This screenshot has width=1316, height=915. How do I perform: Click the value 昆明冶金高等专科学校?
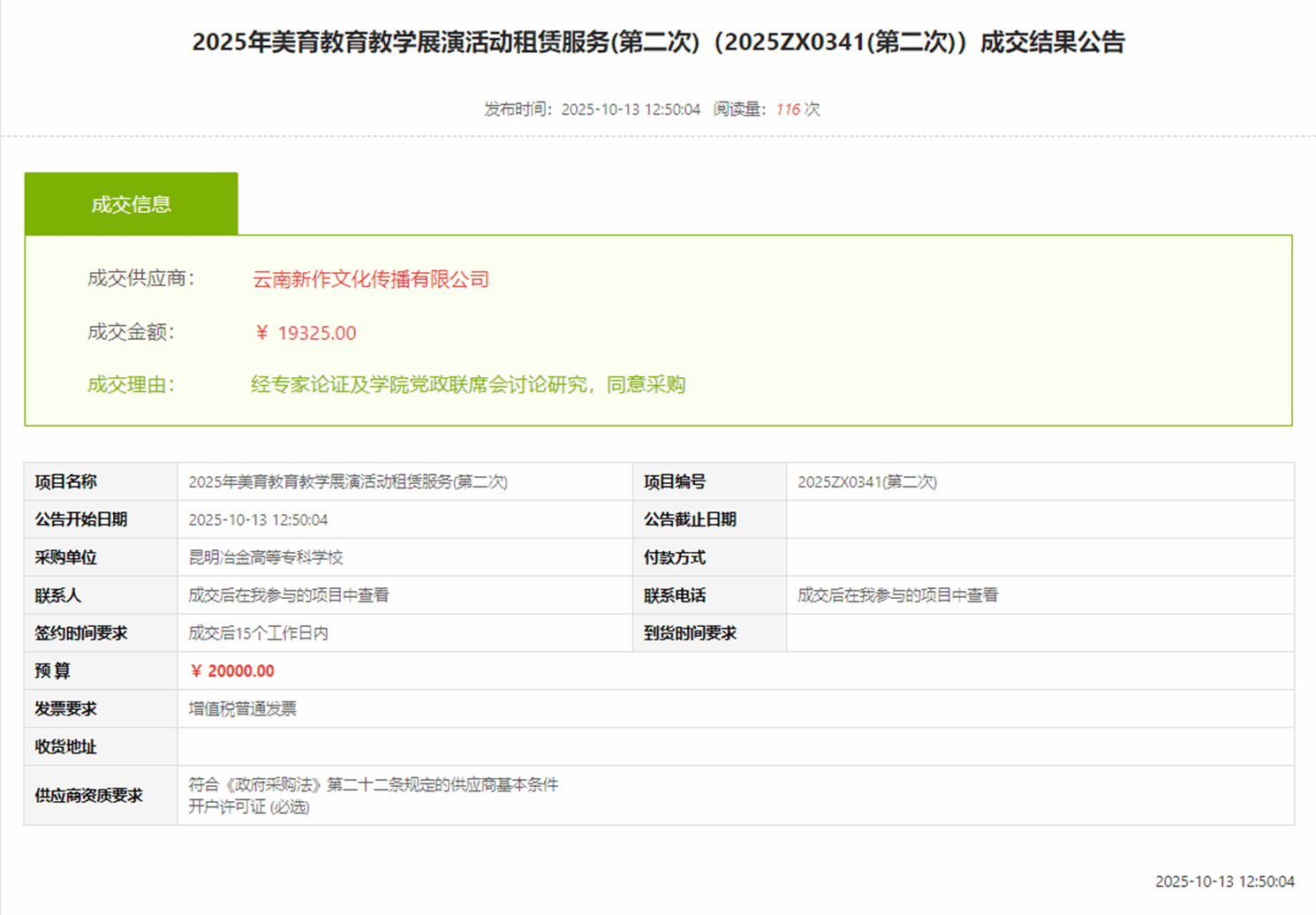[x=266, y=558]
